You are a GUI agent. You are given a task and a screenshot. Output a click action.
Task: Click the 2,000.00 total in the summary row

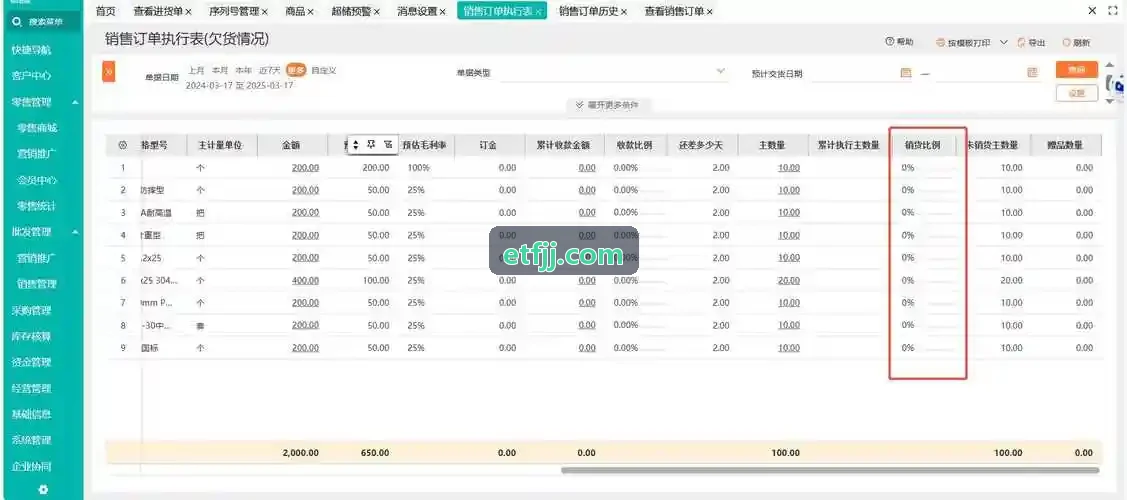tap(300, 453)
